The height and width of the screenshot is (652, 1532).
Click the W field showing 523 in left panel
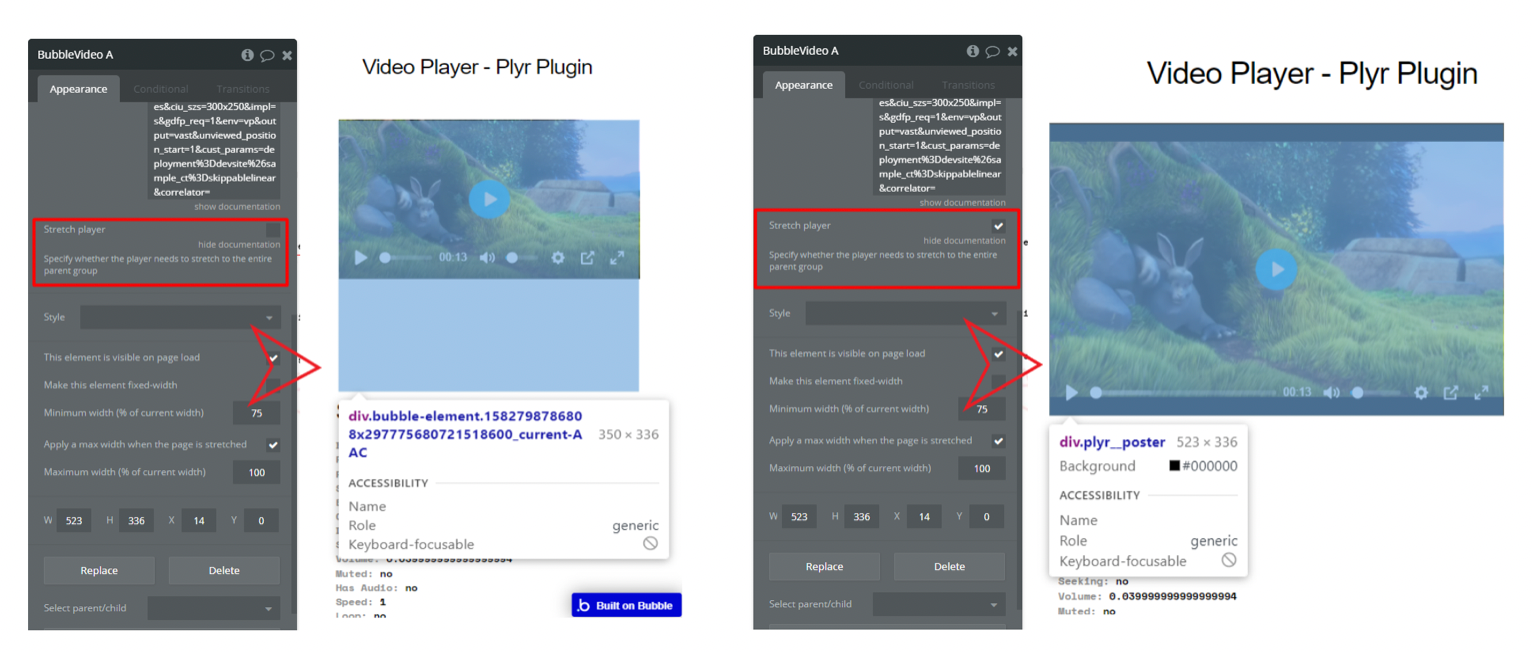[75, 521]
